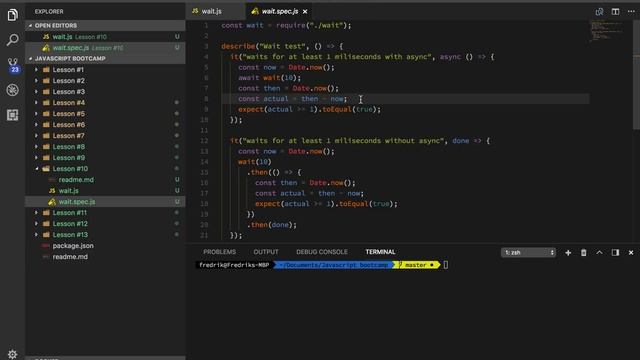The height and width of the screenshot is (360, 640).
Task: Expand the Lesson #1 folder
Action: click(x=105, y=70)
